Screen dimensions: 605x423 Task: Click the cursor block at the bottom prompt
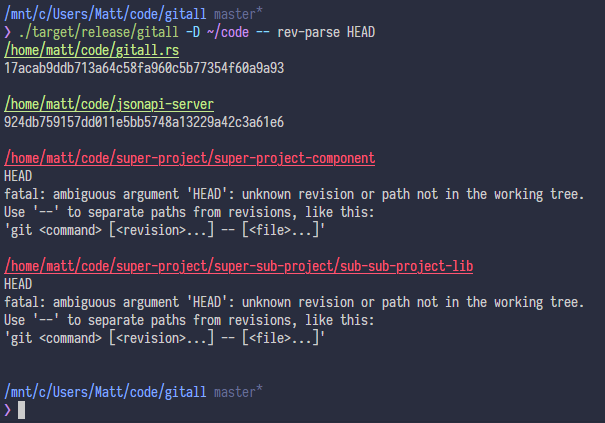(21, 410)
